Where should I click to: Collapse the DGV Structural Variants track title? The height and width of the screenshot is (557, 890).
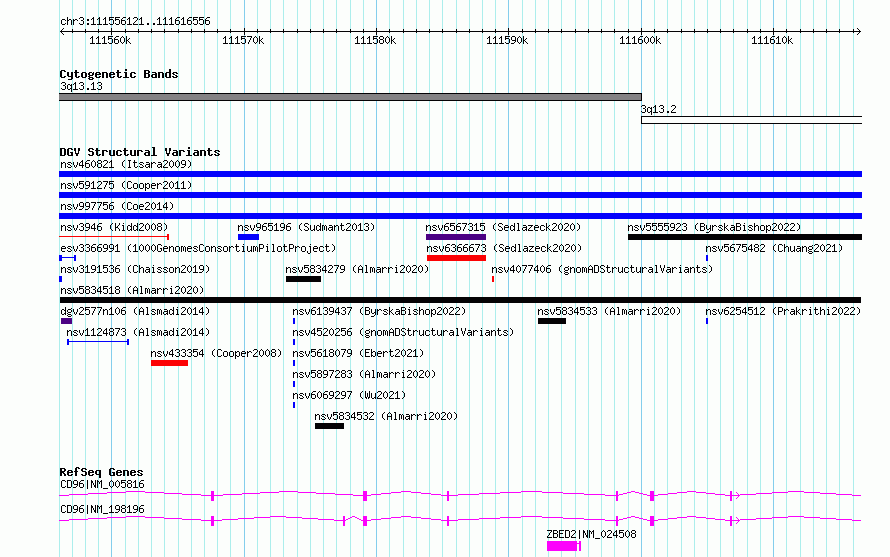(x=140, y=152)
